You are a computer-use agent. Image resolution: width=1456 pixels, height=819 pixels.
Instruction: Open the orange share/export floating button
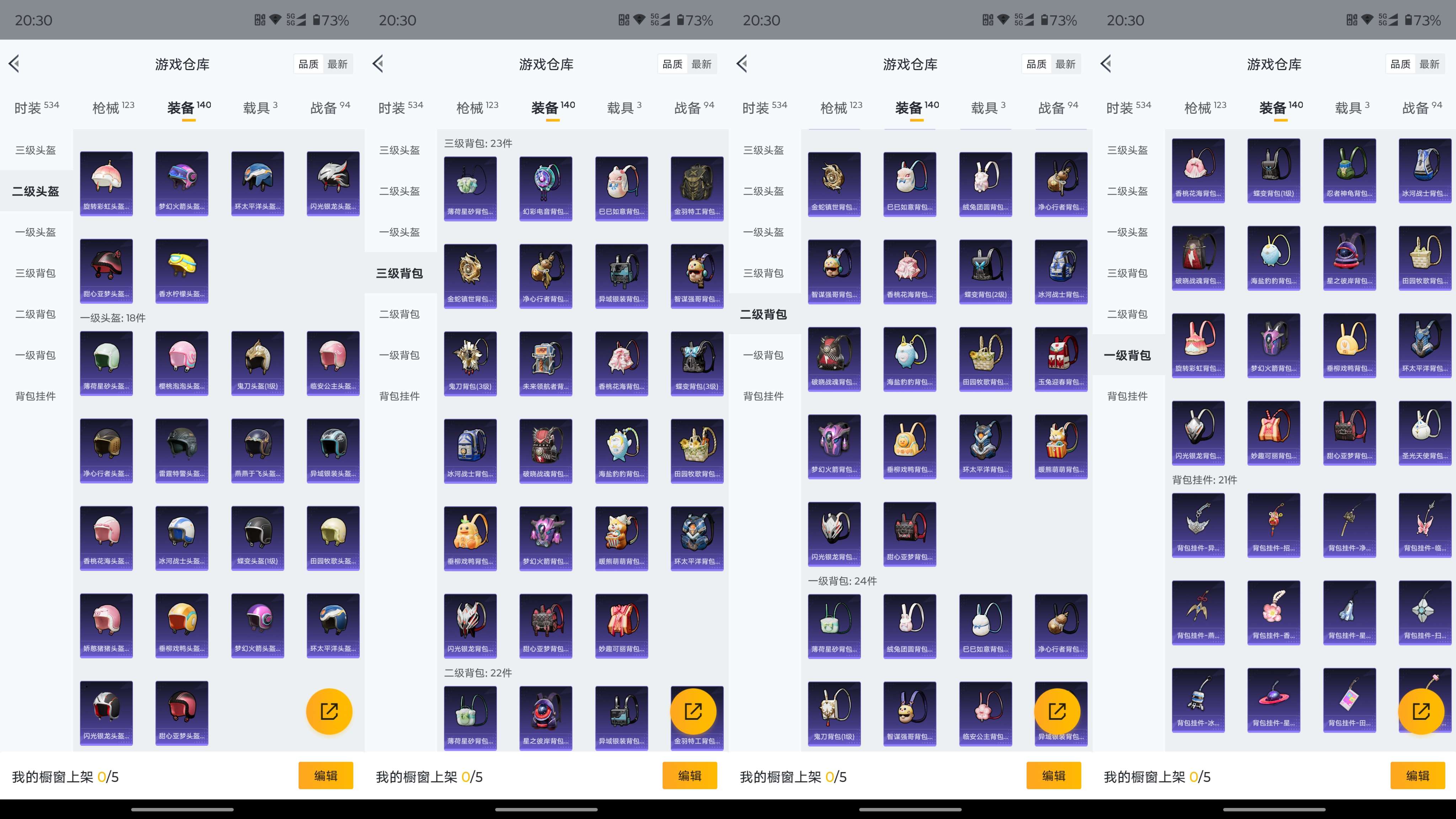(x=330, y=711)
